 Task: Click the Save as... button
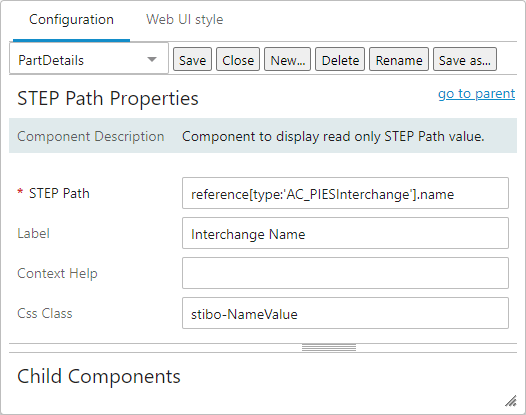click(x=465, y=59)
